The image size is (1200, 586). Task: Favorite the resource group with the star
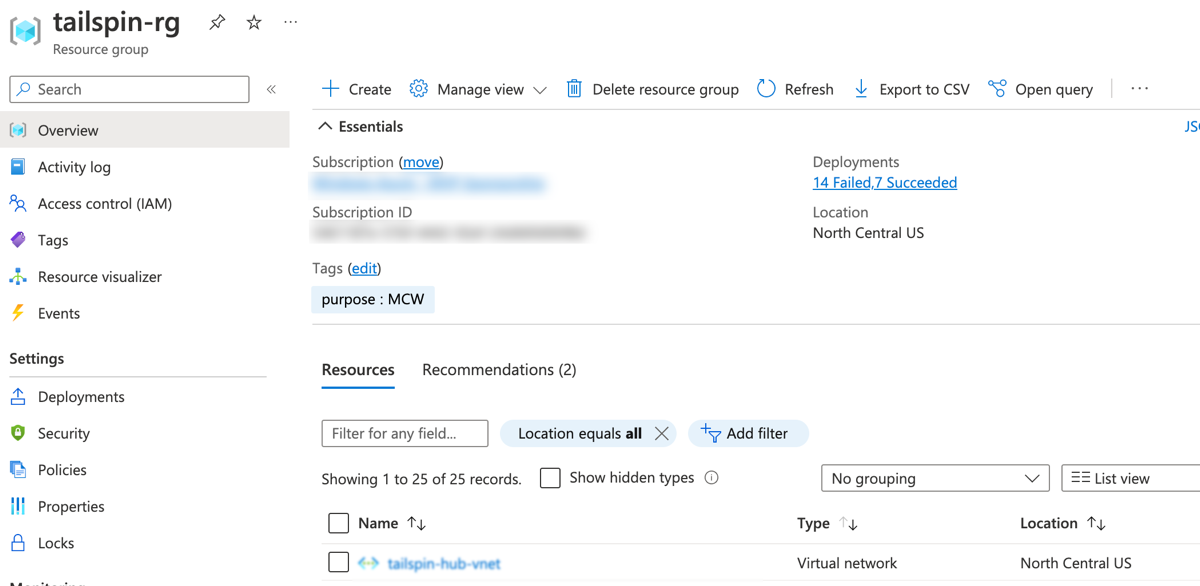(x=253, y=22)
